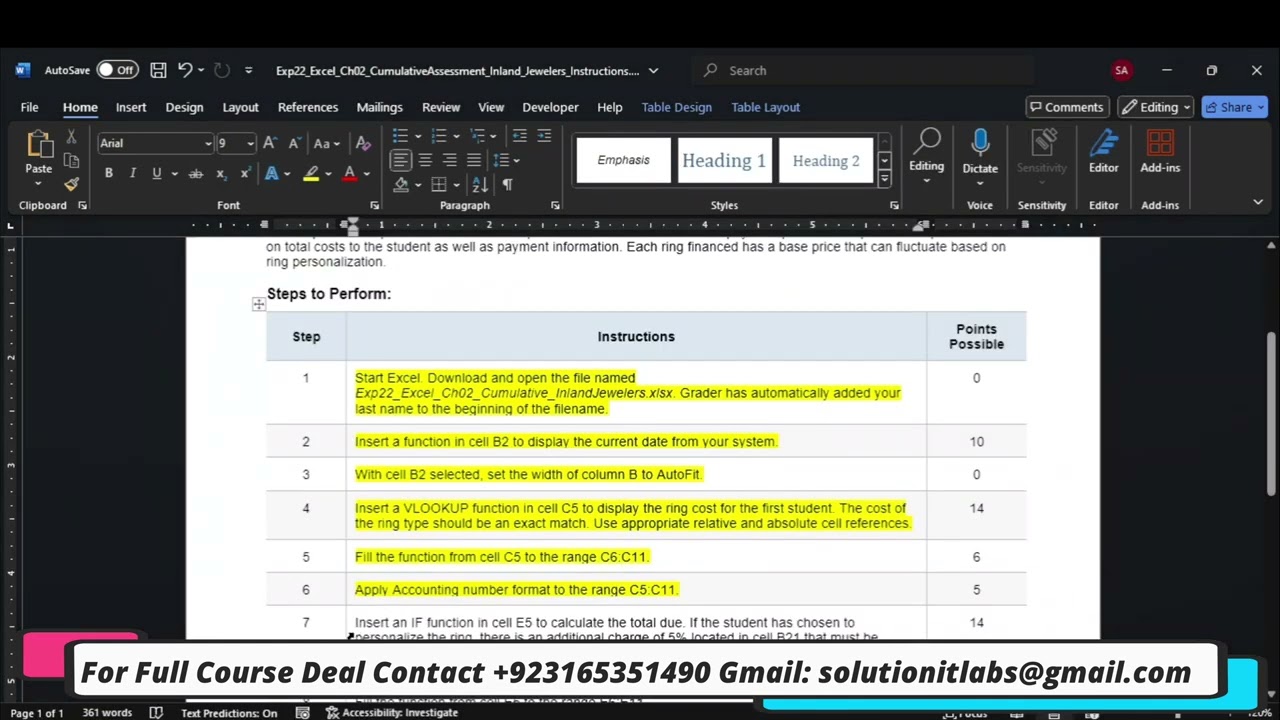Open the Editor pen icon
The height and width of the screenshot is (720, 1280).
pyautogui.click(x=1104, y=143)
